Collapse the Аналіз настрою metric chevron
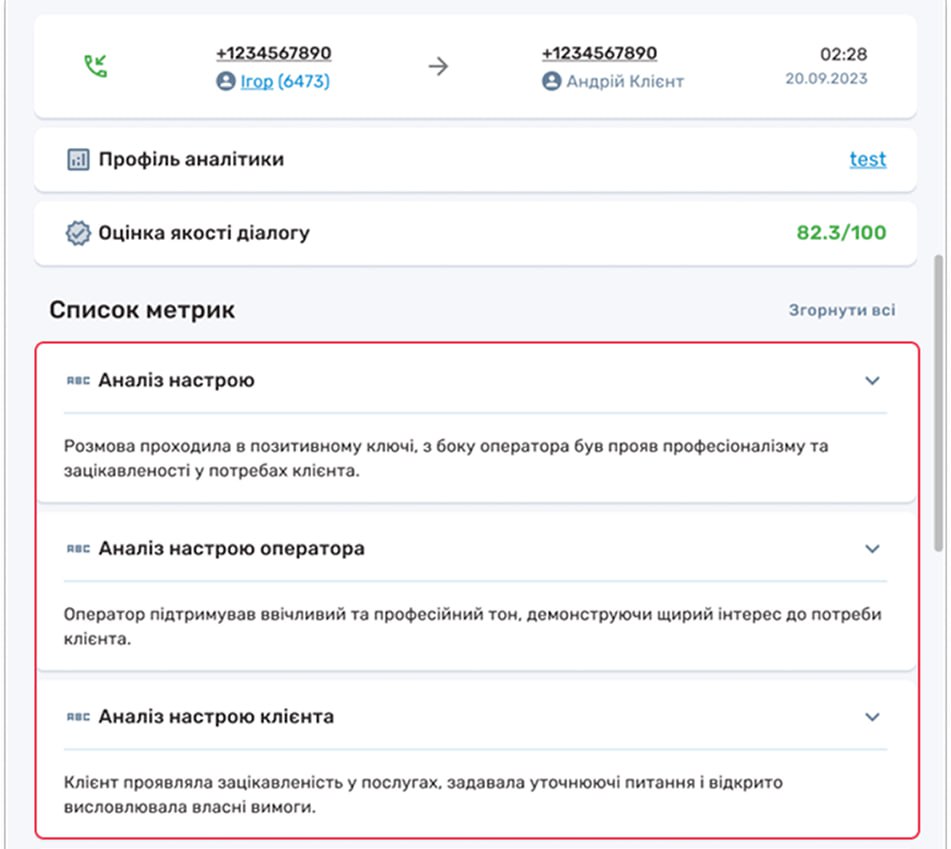The width and height of the screenshot is (951, 849). pos(872,380)
